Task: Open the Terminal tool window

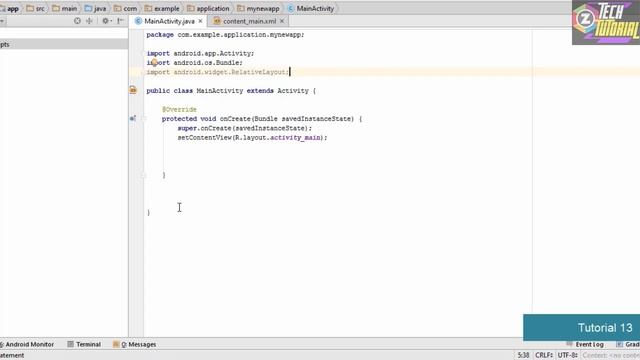Action: (84, 344)
